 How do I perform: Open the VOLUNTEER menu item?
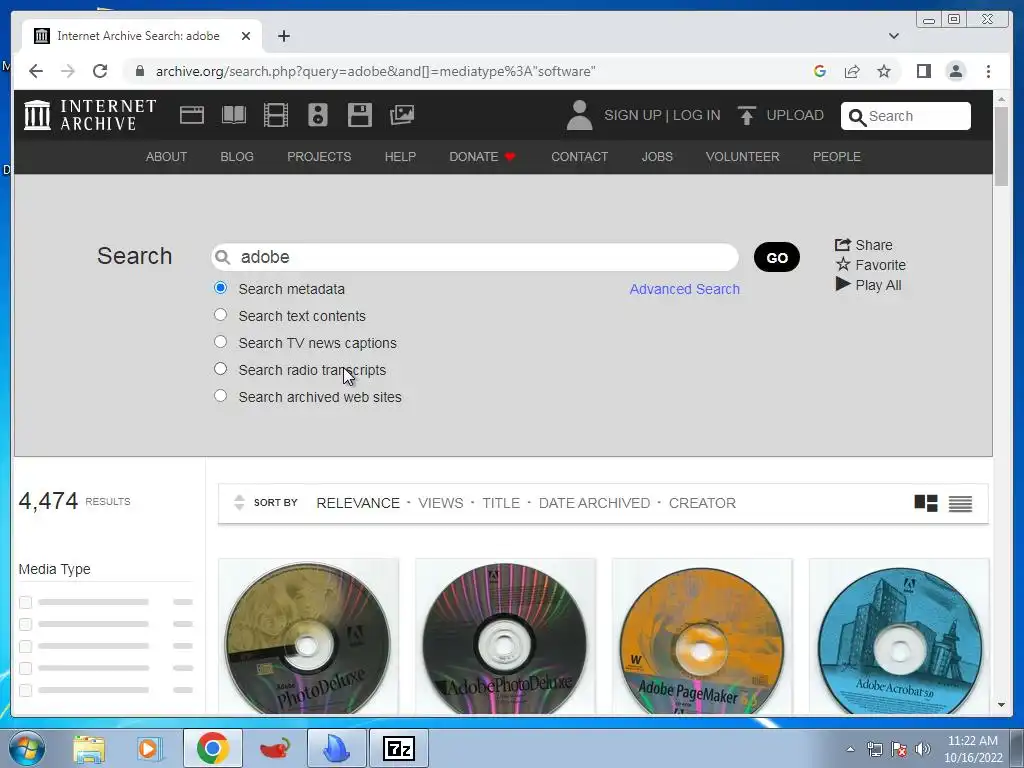[x=743, y=157]
